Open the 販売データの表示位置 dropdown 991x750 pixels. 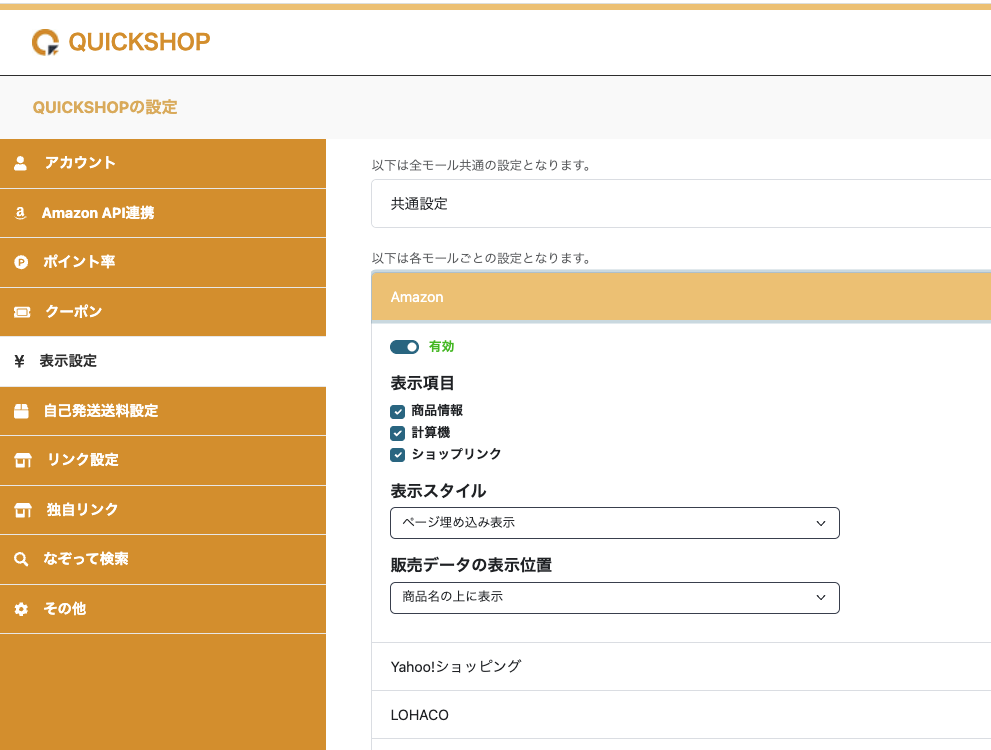point(614,597)
